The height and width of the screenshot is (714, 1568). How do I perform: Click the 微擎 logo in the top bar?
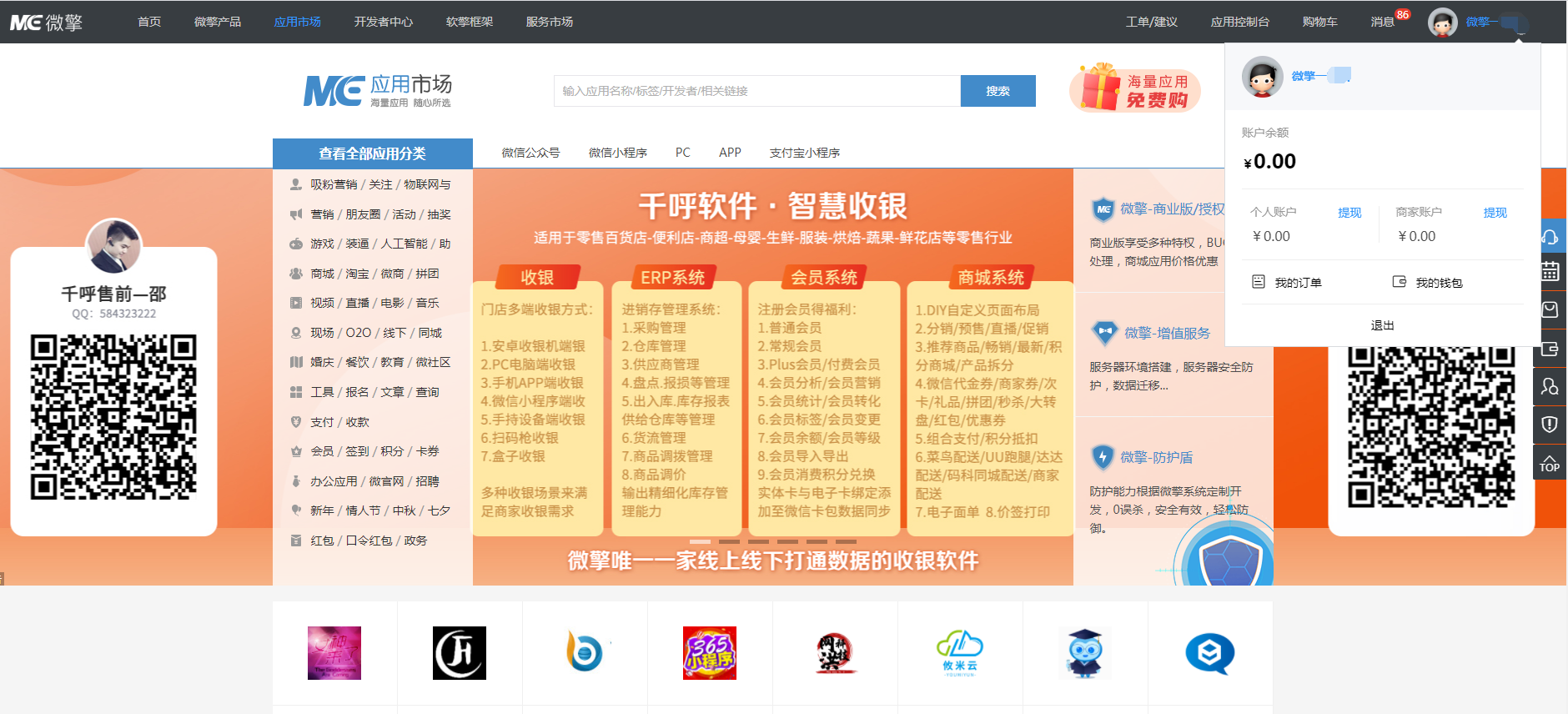(x=46, y=23)
